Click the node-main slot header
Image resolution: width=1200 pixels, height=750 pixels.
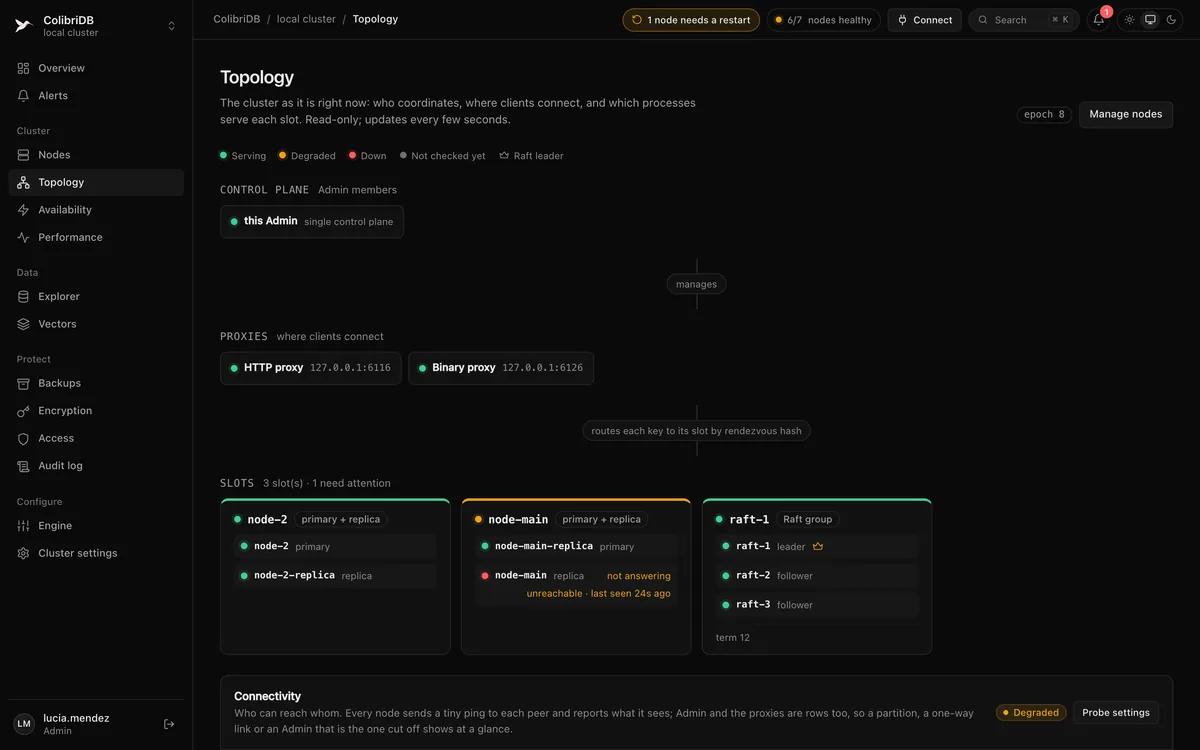(x=576, y=519)
